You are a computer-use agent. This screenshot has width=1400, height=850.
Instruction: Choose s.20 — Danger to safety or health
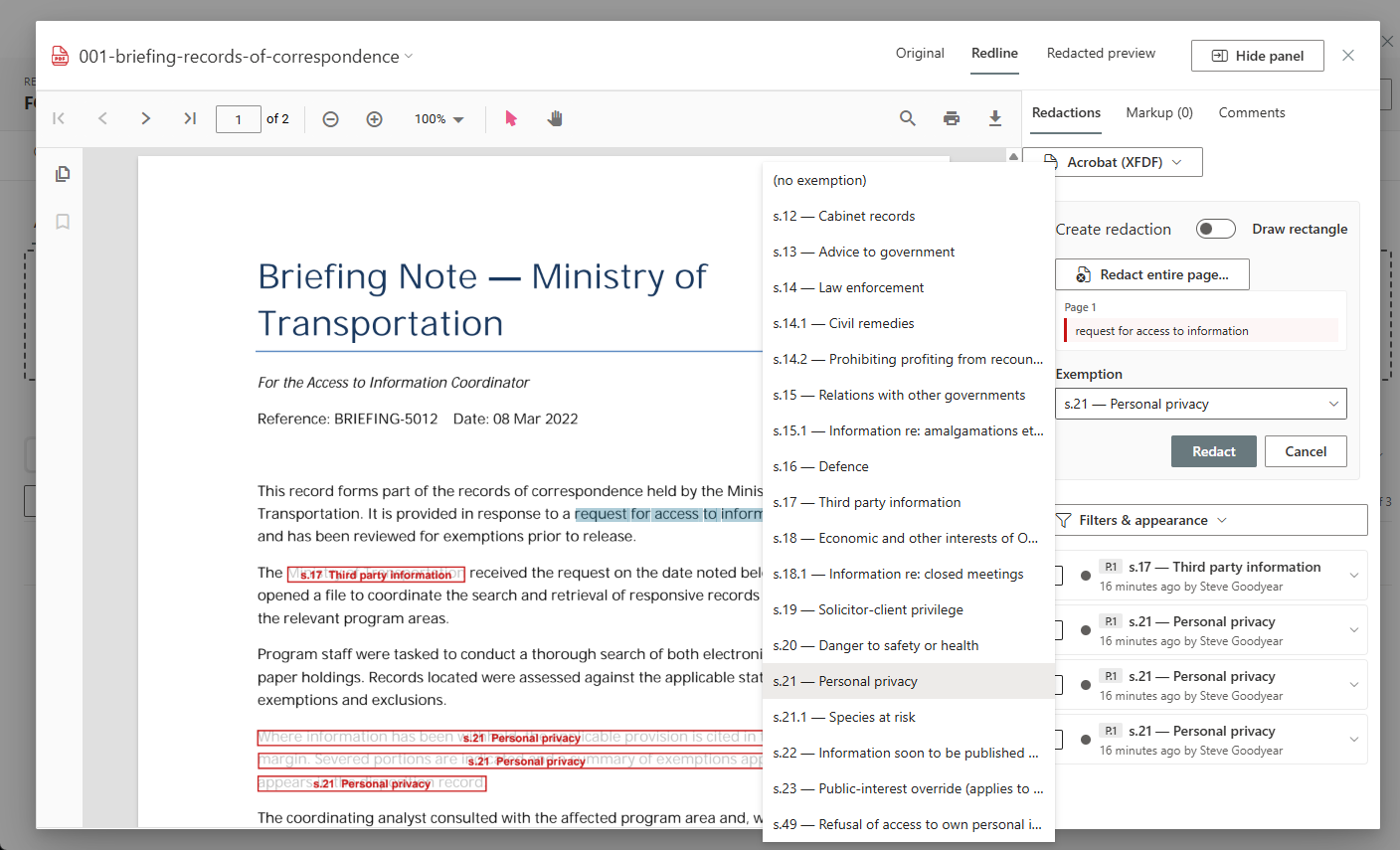[909, 645]
